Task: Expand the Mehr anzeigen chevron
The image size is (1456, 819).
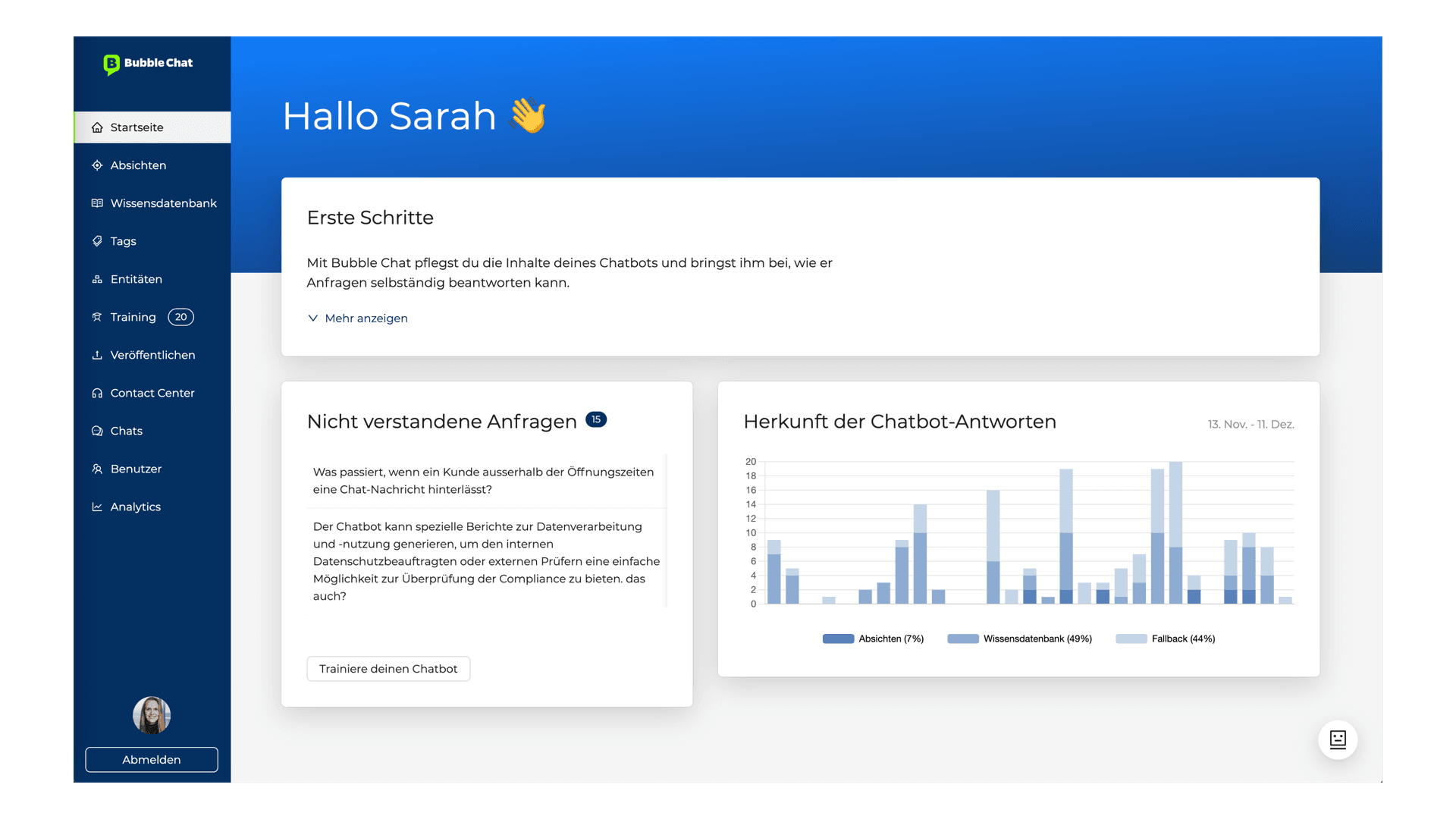Action: [x=312, y=318]
